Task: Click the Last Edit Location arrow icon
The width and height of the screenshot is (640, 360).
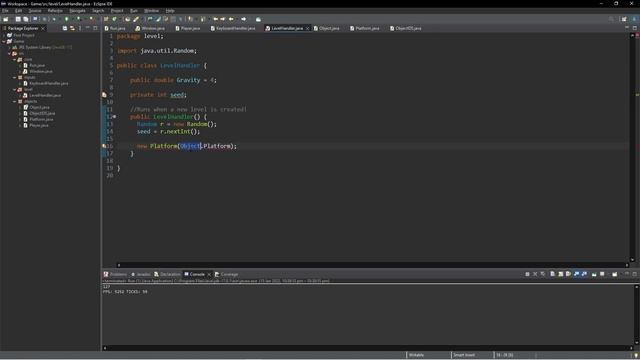Action: [216, 19]
